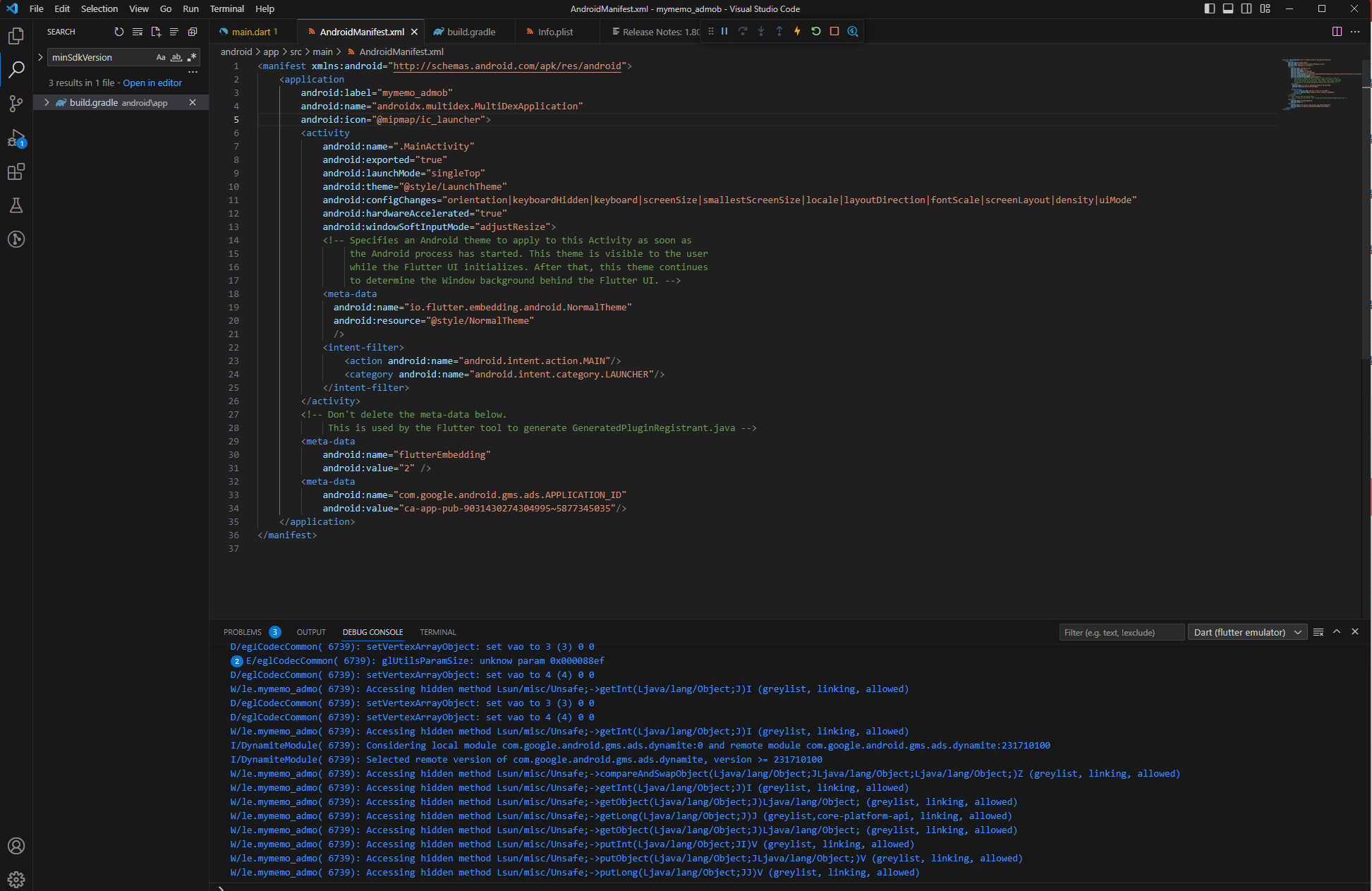This screenshot has width=1372, height=891.
Task: Click 'src' breadcrumb segment
Action: pyautogui.click(x=296, y=52)
